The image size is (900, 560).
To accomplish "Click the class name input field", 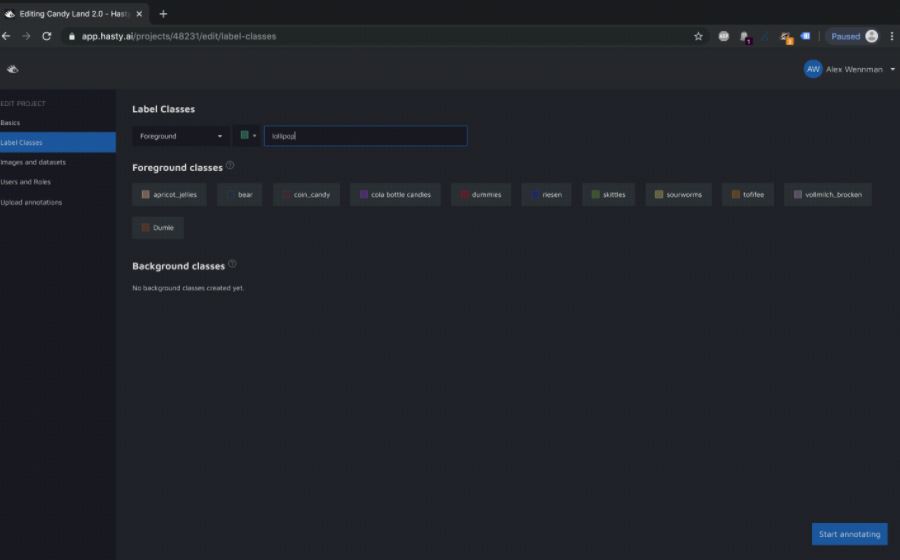I will pos(366,136).
